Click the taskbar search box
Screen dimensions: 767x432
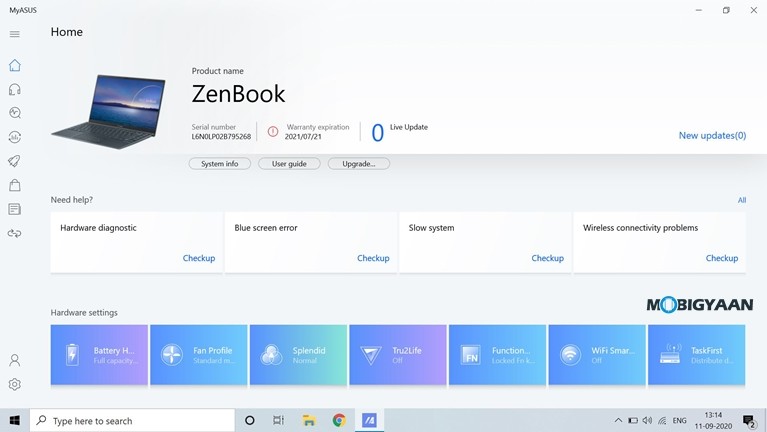[x=133, y=420]
